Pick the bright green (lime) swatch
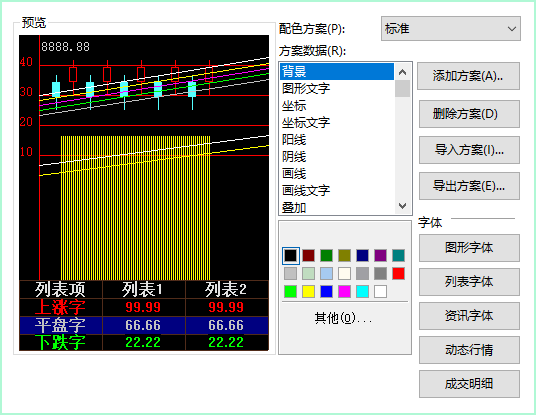This screenshot has width=536, height=415. [x=291, y=292]
